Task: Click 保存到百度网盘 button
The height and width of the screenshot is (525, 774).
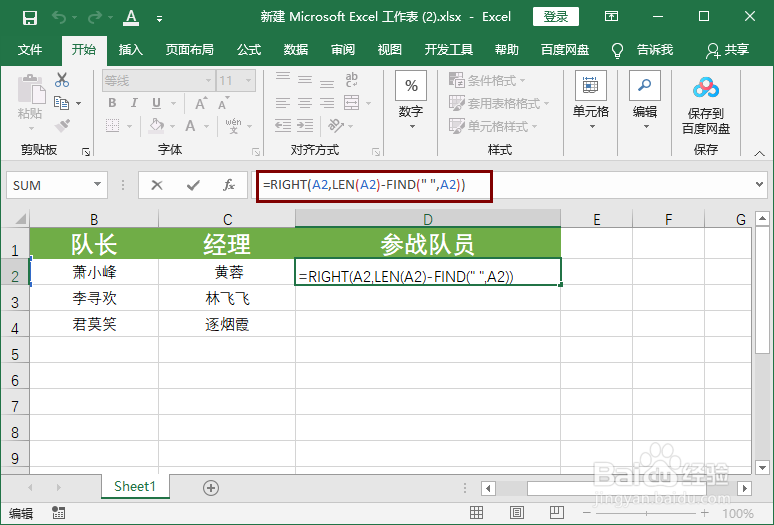Action: point(706,105)
